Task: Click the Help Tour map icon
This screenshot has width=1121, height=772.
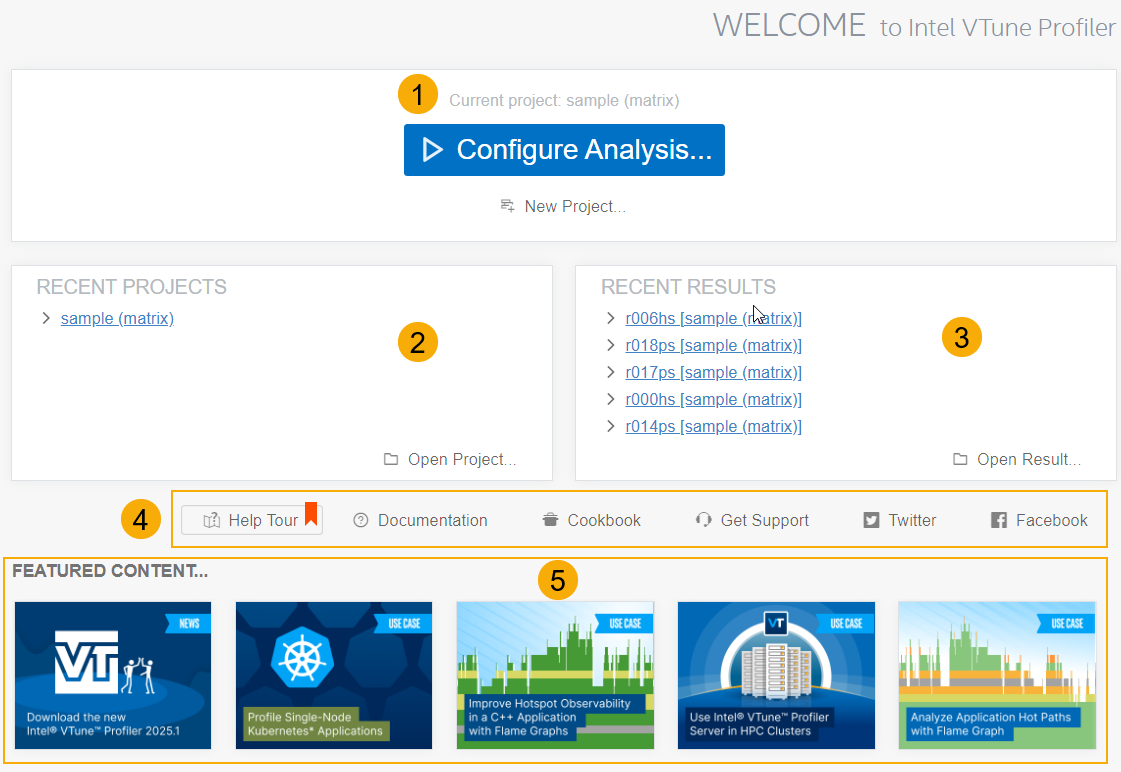Action: [x=212, y=520]
